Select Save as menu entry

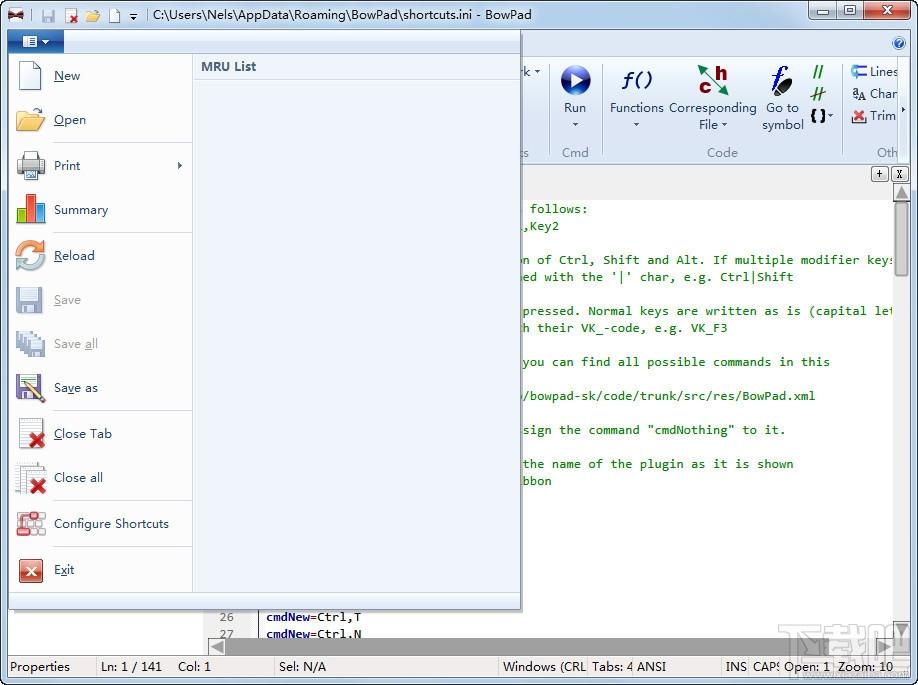(x=100, y=388)
